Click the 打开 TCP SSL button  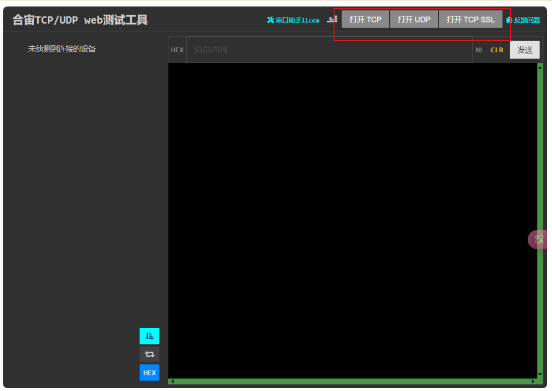tap(470, 20)
